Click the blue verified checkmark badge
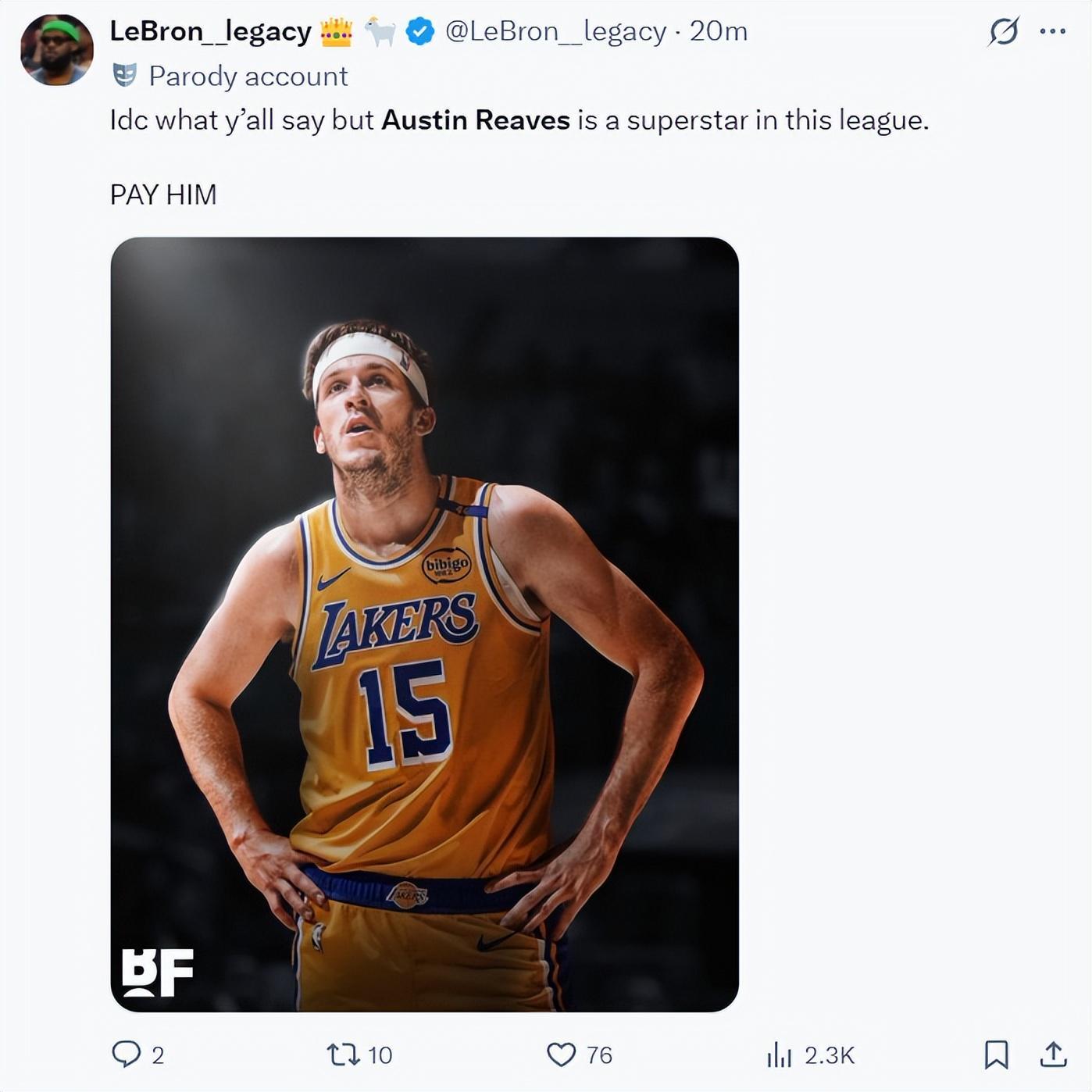 (x=420, y=32)
